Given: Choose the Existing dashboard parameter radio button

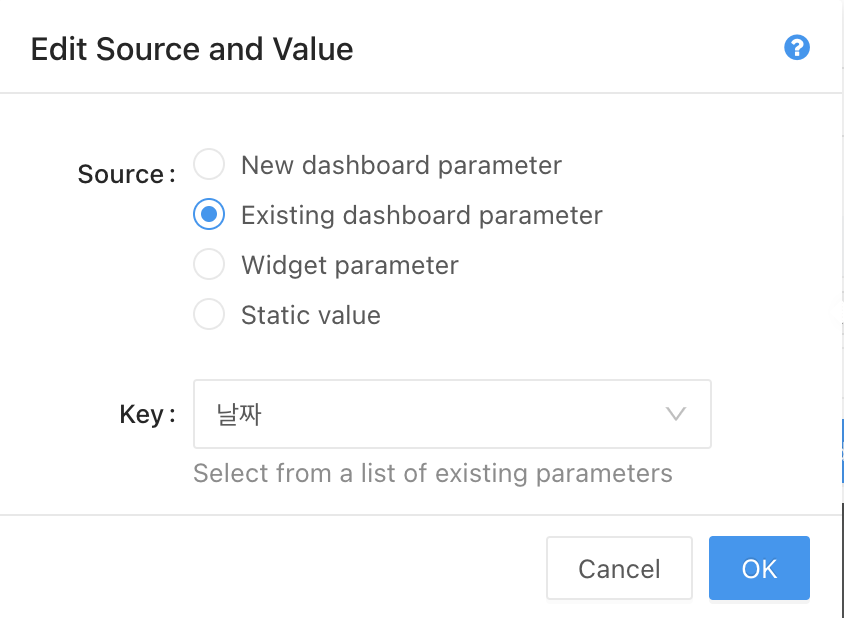Looking at the screenshot, I should coord(209,214).
